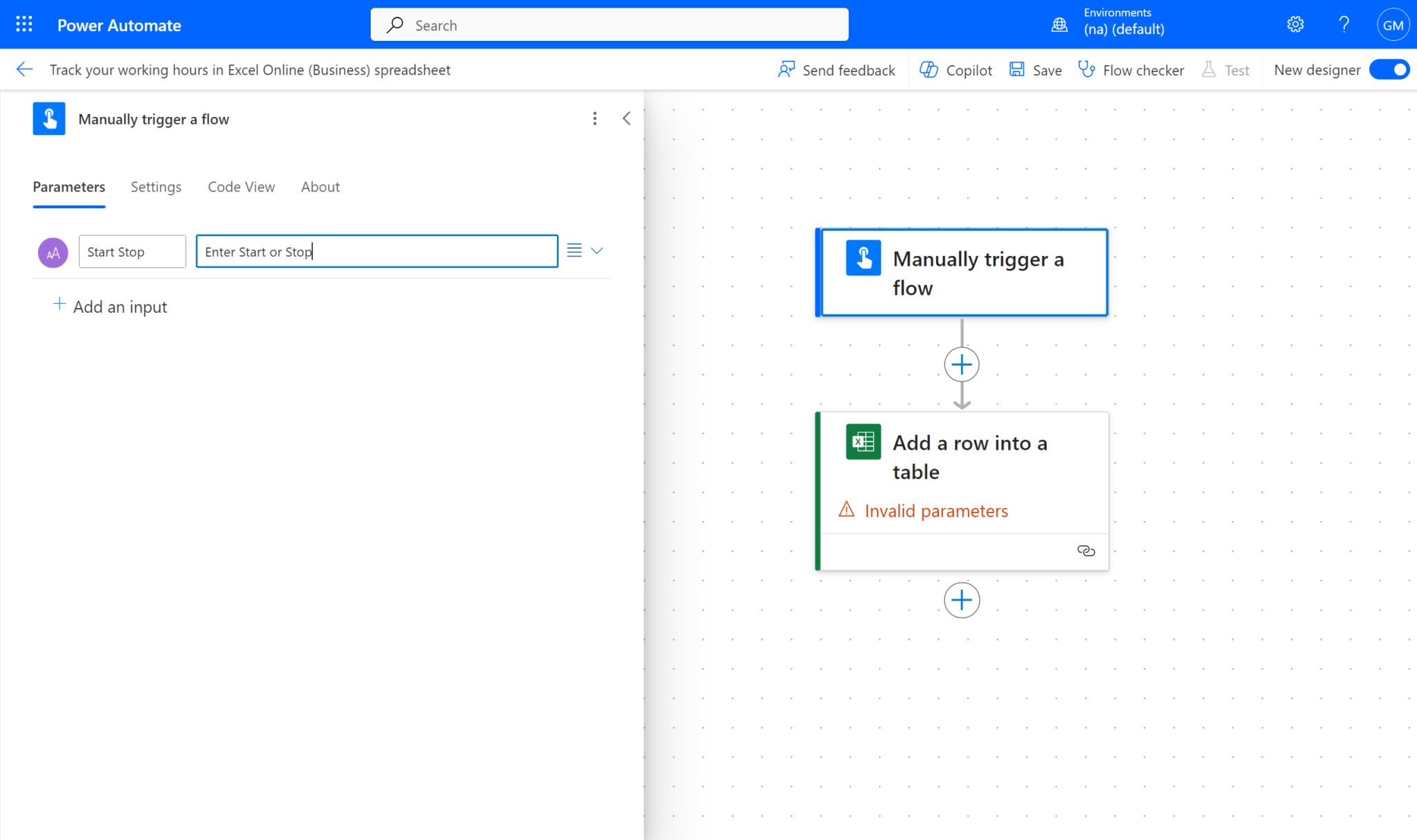Open the settings gear icon
Image resolution: width=1417 pixels, height=840 pixels.
pyautogui.click(x=1295, y=25)
